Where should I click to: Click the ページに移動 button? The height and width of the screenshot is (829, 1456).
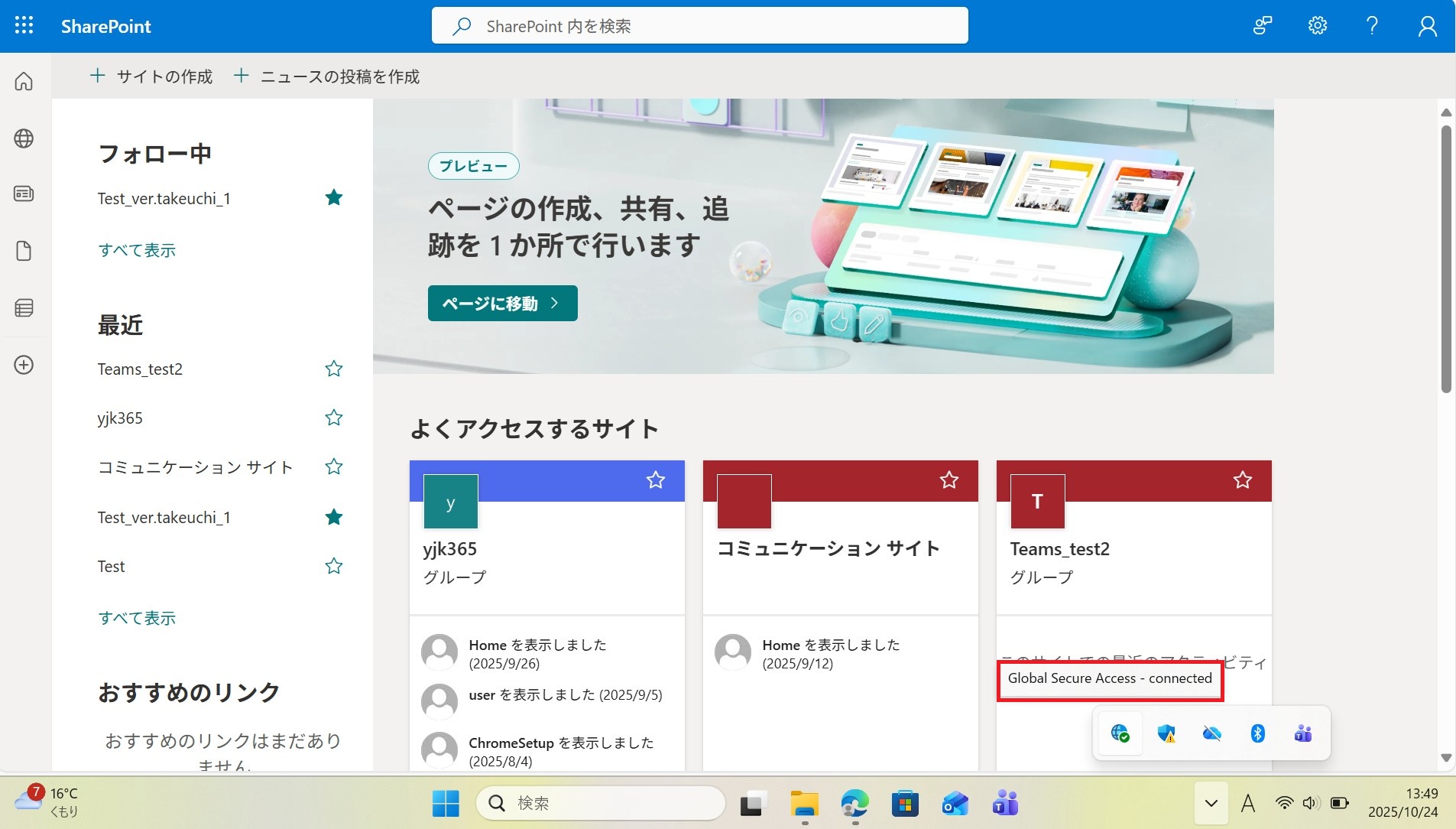click(502, 304)
